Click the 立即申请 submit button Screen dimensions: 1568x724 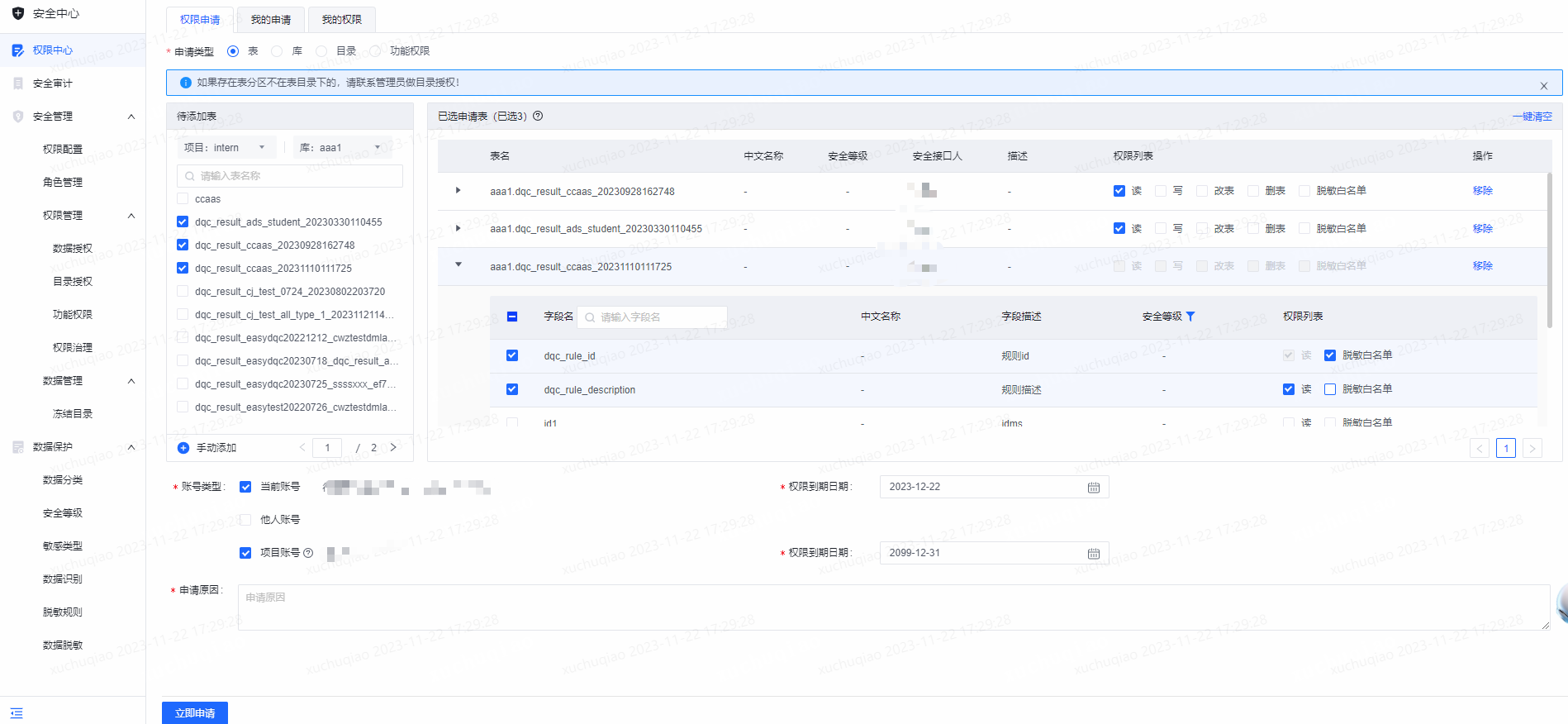[195, 713]
